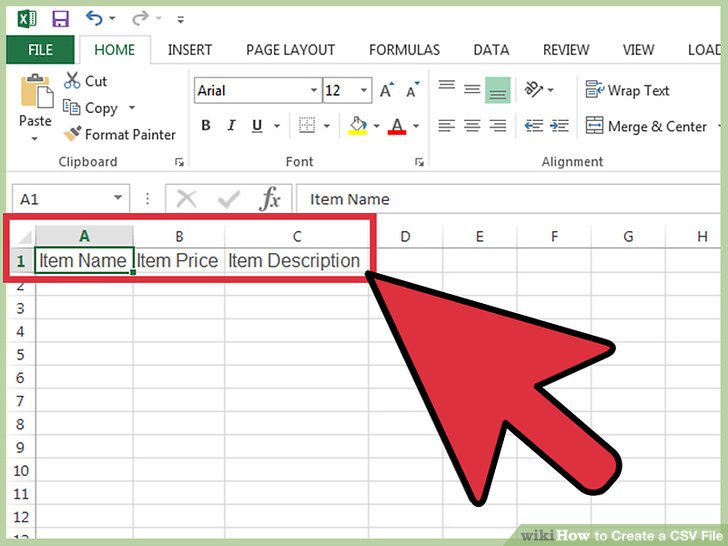The width and height of the screenshot is (728, 546).
Task: Select row 5 header
Action: (20, 355)
